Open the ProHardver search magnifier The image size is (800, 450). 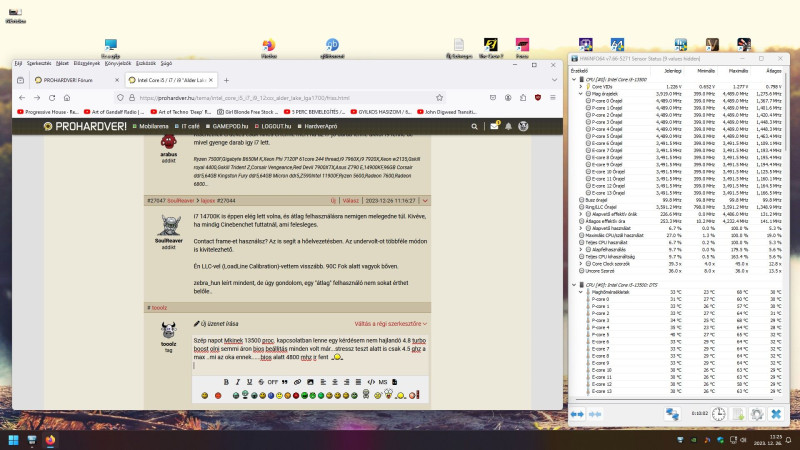(x=474, y=127)
